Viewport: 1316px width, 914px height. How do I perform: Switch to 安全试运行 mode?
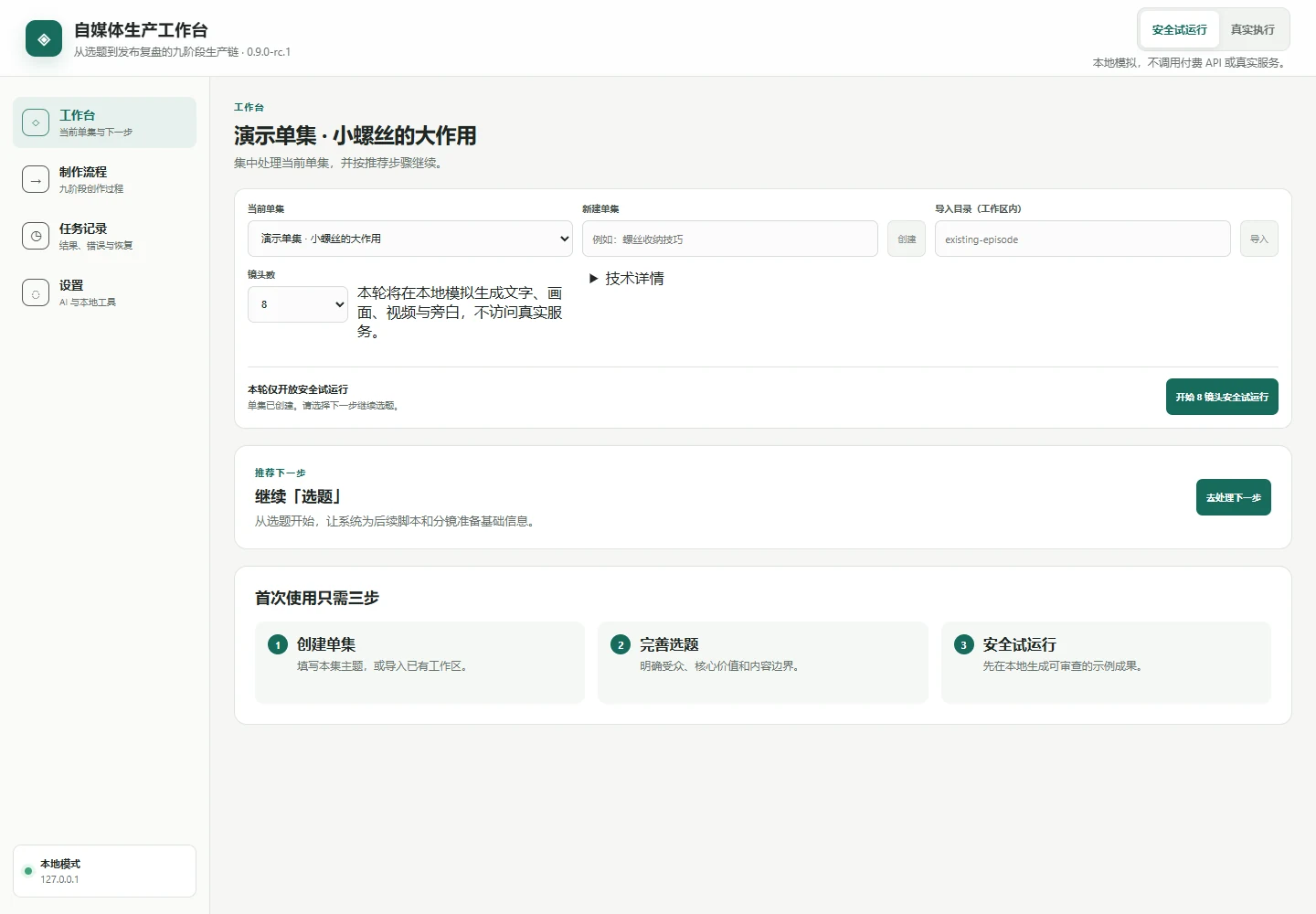1179,29
